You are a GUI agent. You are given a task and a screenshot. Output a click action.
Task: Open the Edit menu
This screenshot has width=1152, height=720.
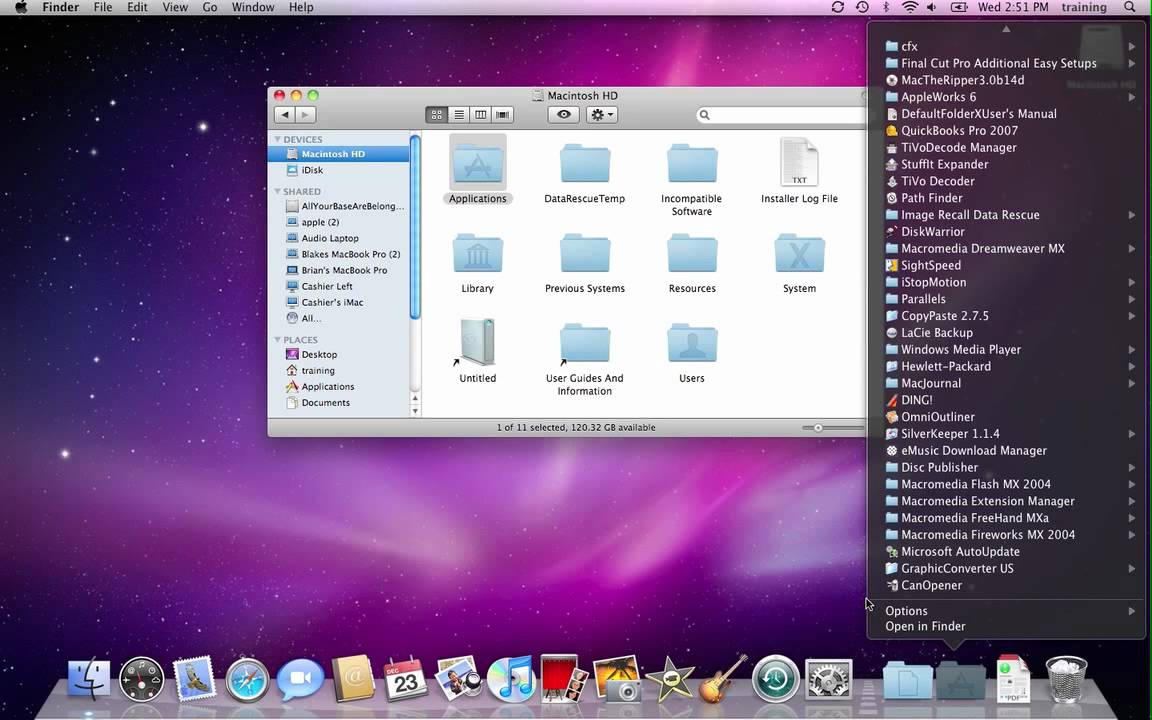[x=137, y=7]
